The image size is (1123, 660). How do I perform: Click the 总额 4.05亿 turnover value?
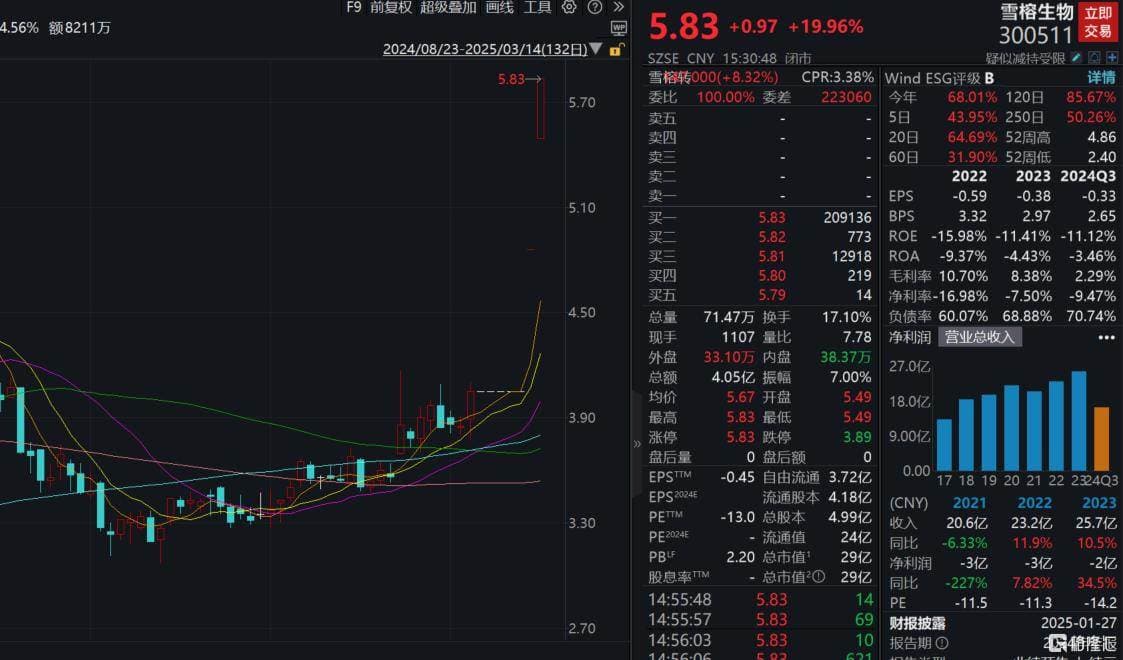(733, 377)
